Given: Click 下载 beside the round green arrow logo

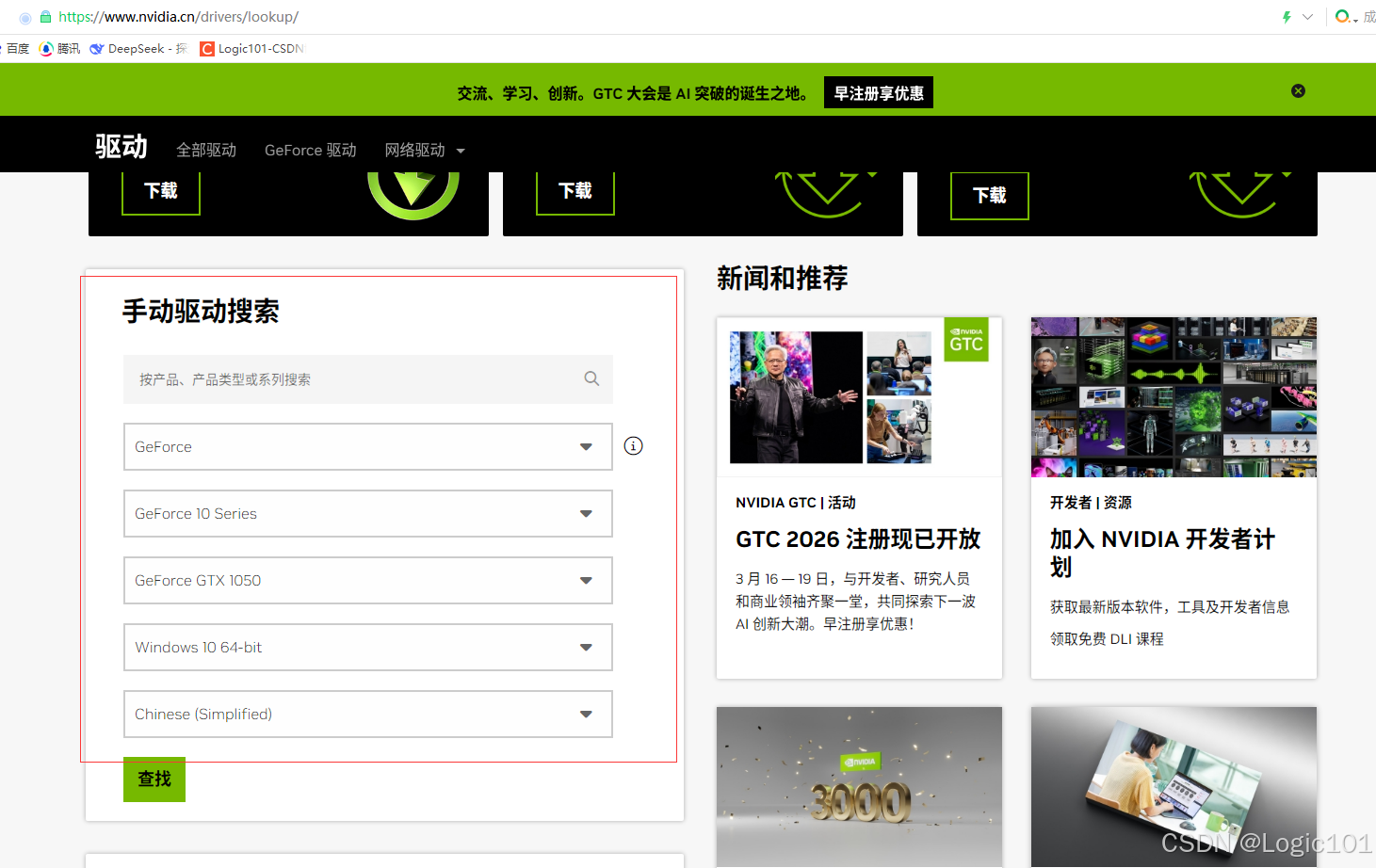Looking at the screenshot, I should click(x=161, y=192).
